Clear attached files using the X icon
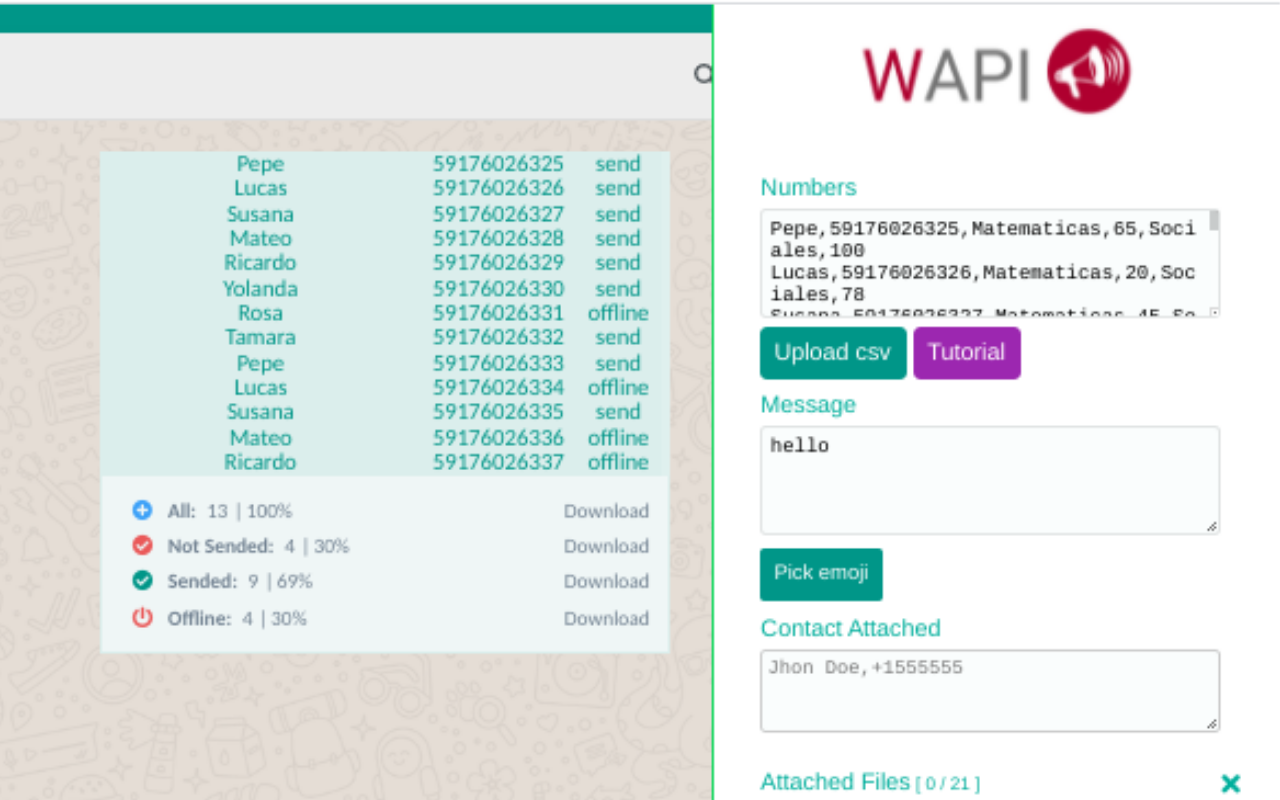Screen dimensions: 1280x800 coord(1230,783)
